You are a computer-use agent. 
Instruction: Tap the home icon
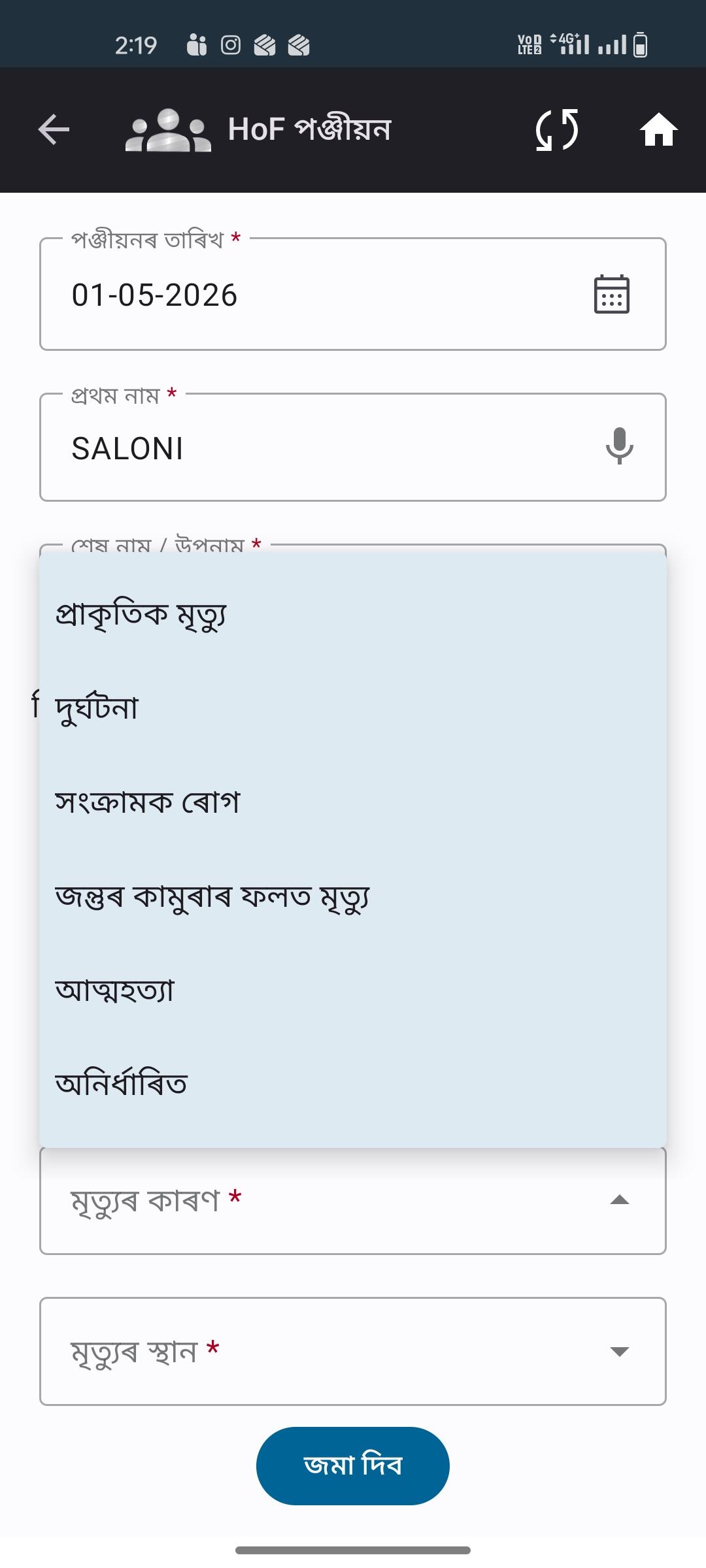coord(658,129)
